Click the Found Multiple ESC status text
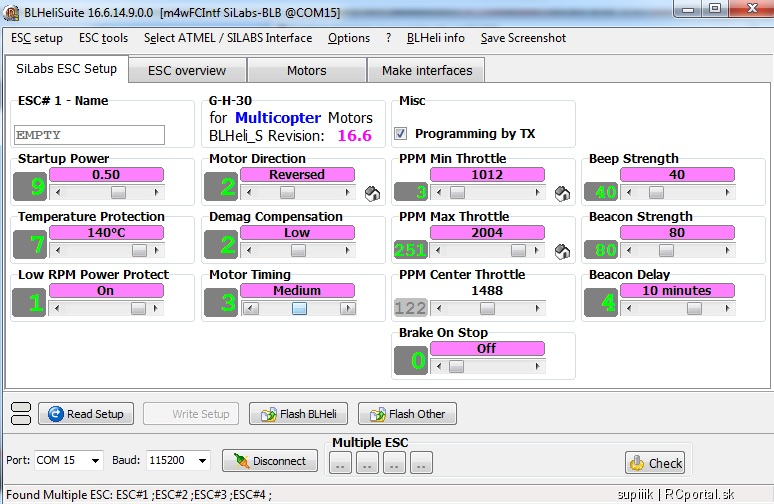Screen dimensions: 774x504 tap(139, 495)
